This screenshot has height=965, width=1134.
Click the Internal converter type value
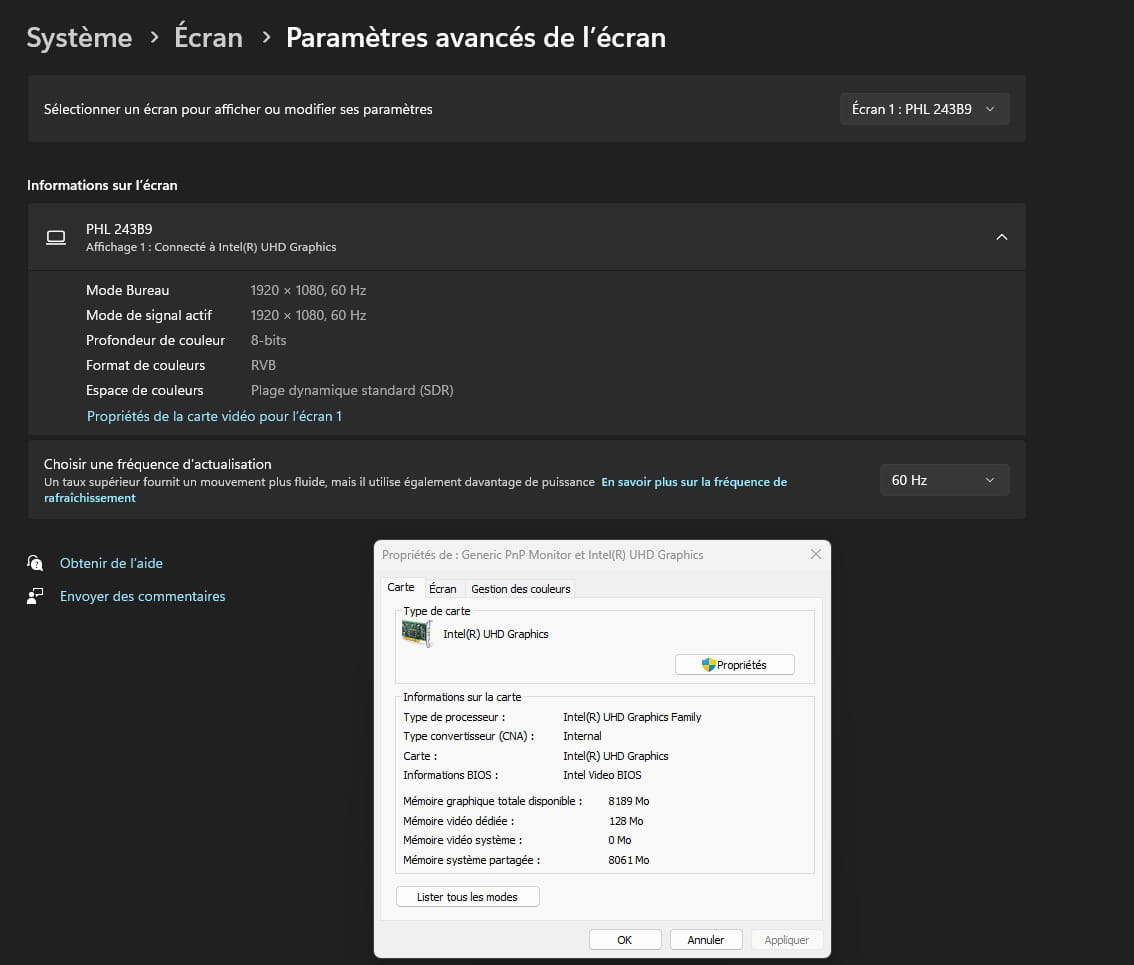582,736
